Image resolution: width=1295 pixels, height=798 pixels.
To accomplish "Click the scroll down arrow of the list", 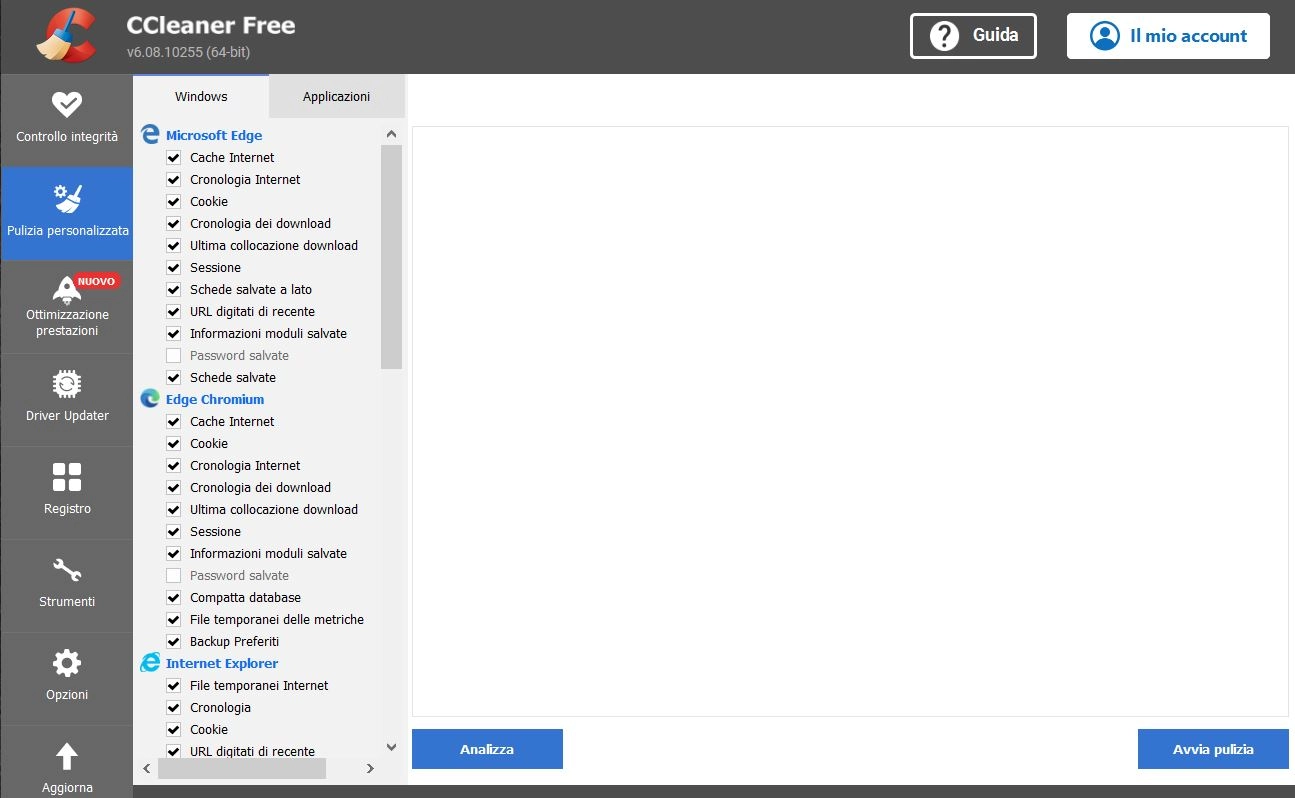I will (391, 746).
